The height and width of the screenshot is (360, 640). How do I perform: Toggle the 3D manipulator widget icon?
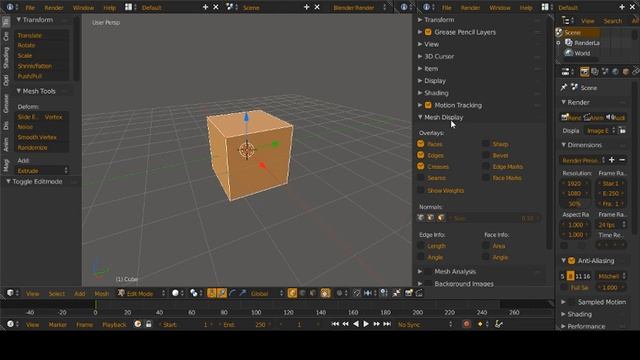click(211, 293)
